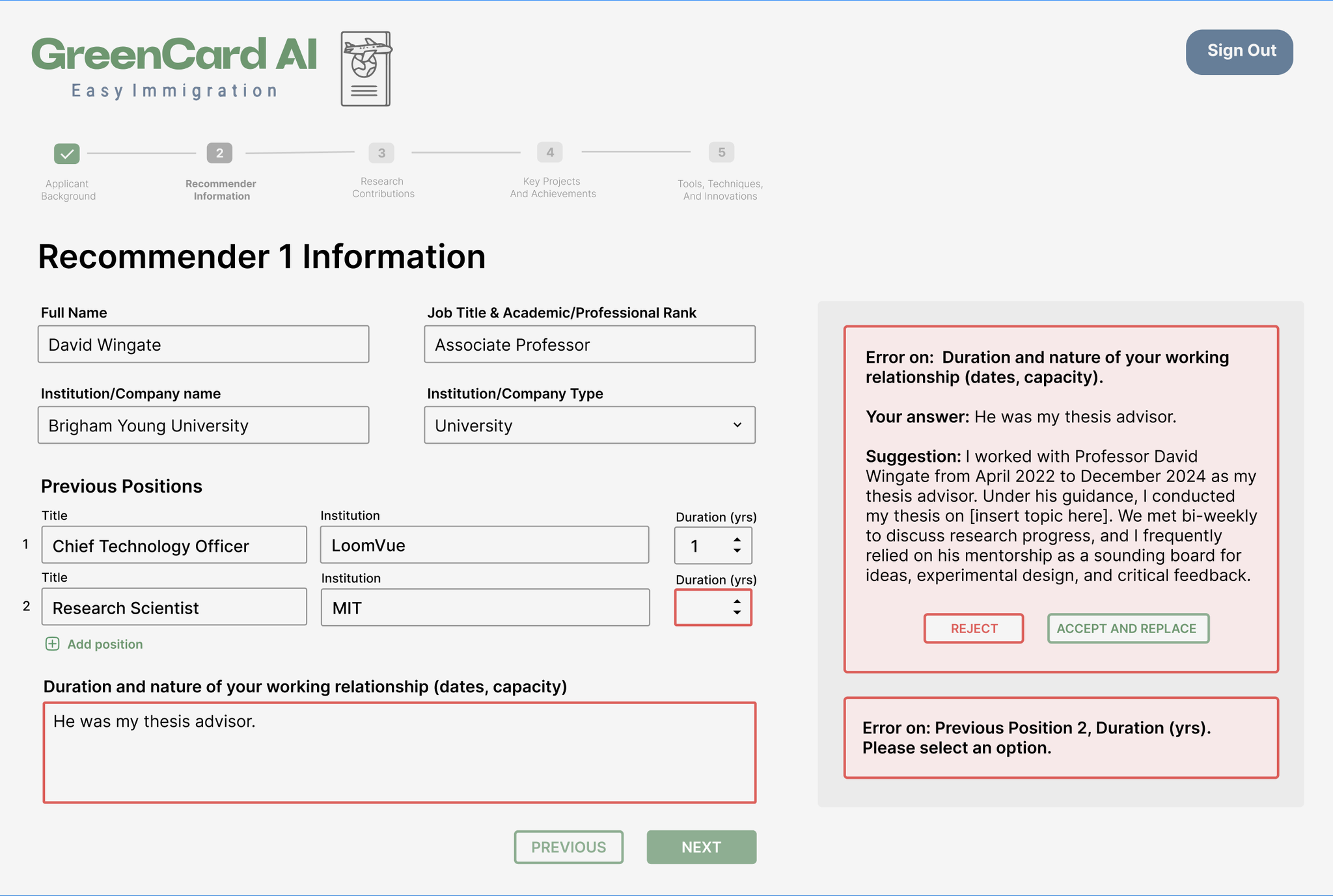This screenshot has height=896, width=1333.
Task: Decrement Duration for position 1
Action: pyautogui.click(x=737, y=551)
